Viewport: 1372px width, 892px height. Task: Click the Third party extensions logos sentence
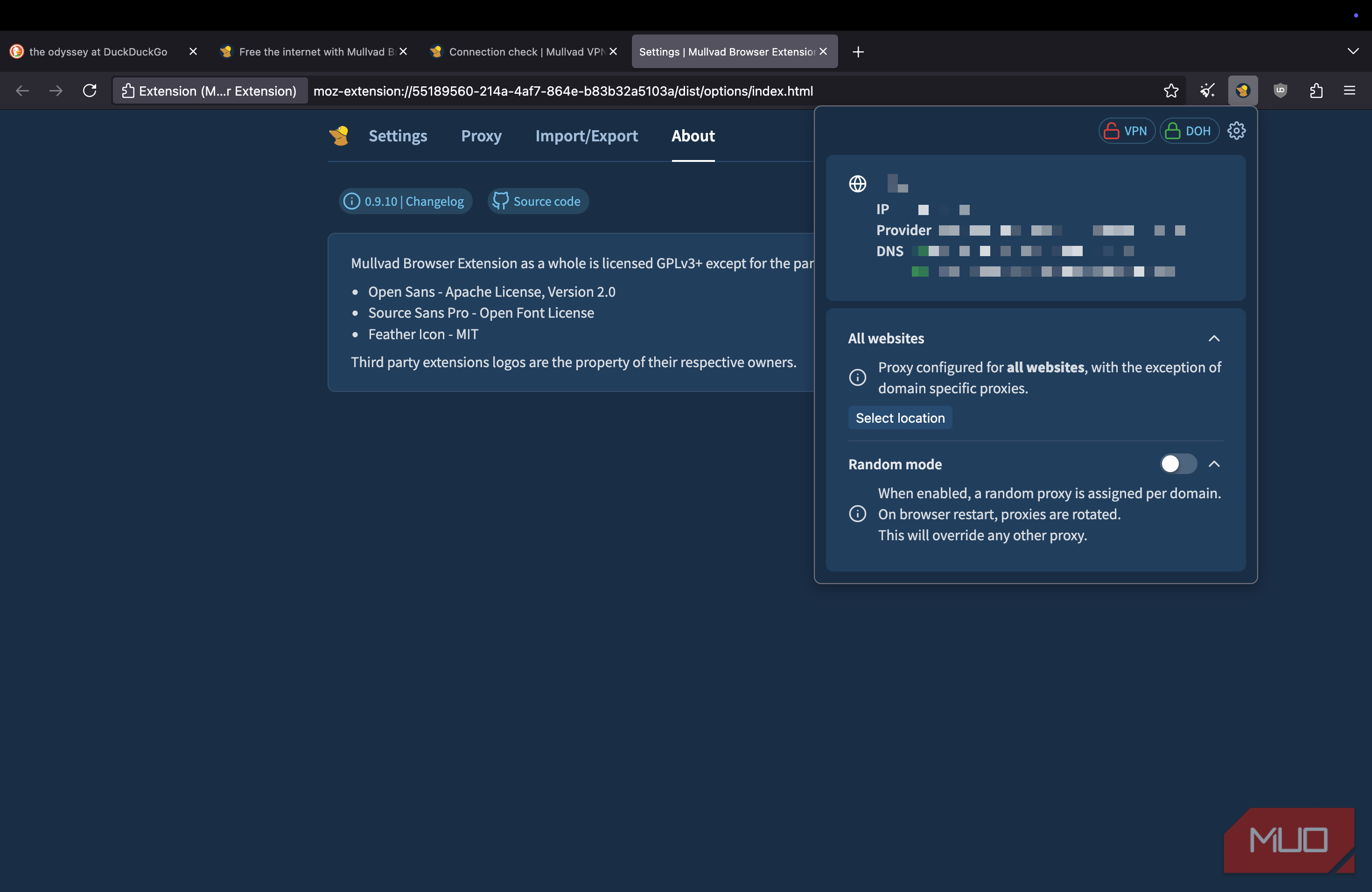tap(574, 362)
